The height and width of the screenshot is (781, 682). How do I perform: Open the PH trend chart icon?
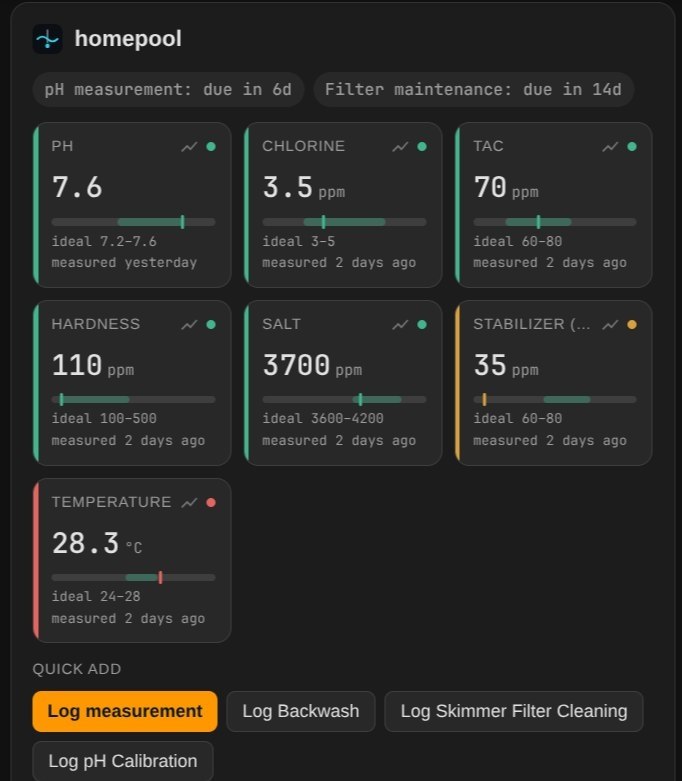(189, 146)
